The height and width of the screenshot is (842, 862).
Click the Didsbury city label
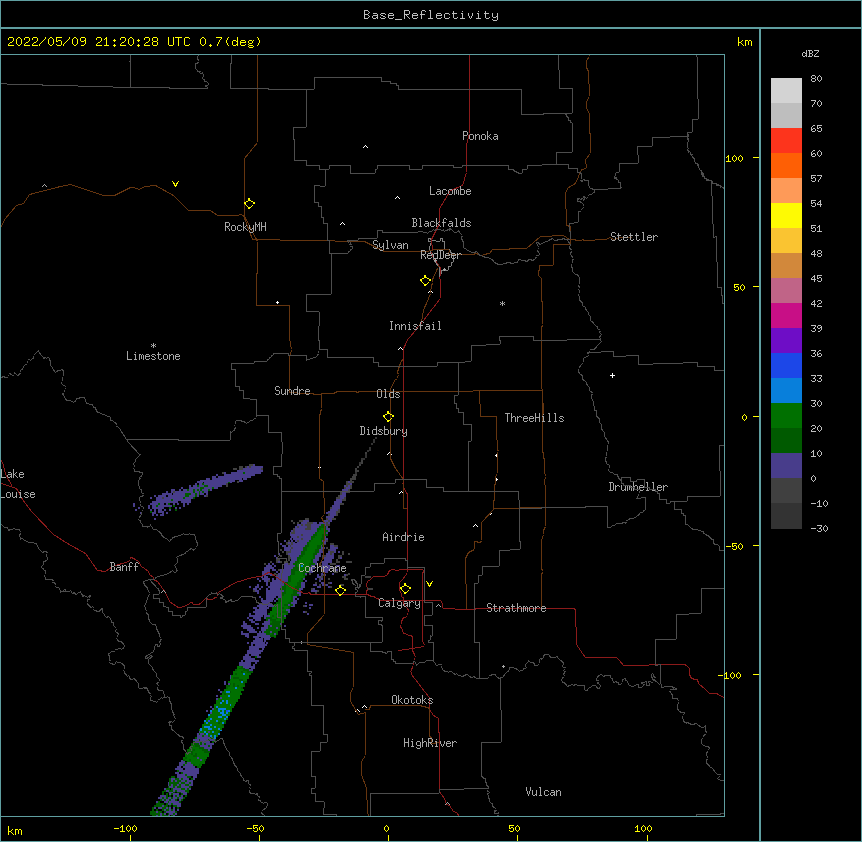coord(383,431)
